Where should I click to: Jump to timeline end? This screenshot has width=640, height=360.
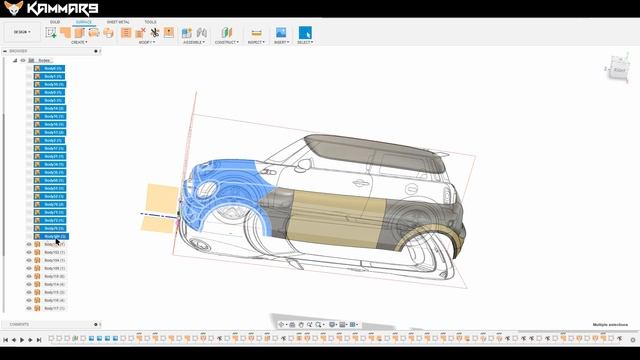point(39,340)
